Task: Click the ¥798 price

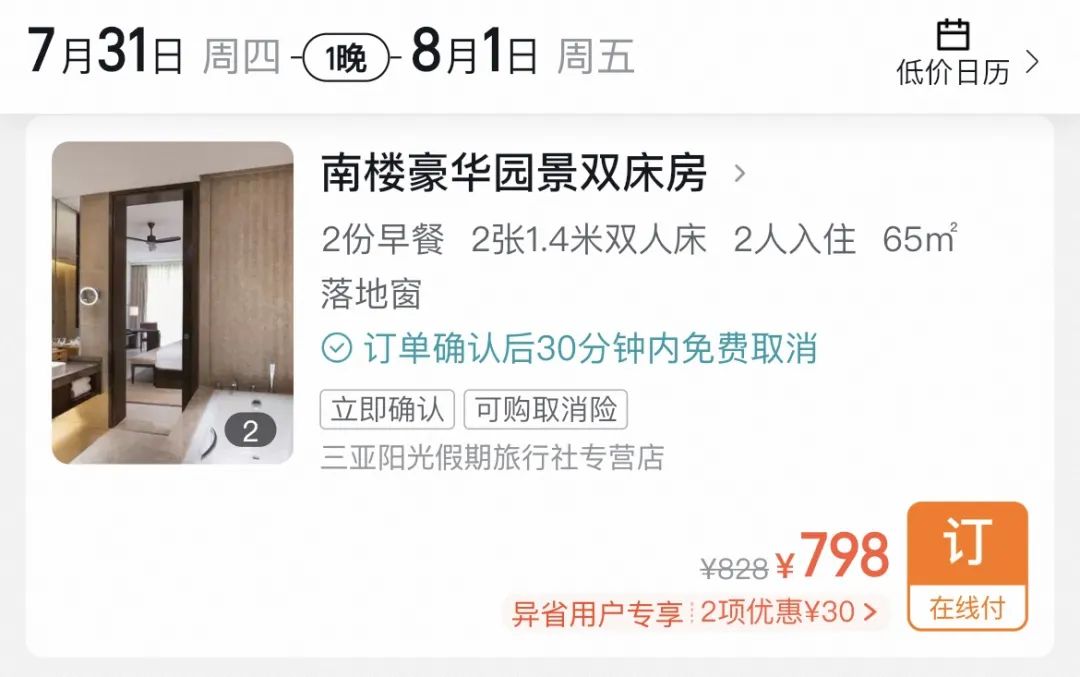Action: [x=833, y=555]
